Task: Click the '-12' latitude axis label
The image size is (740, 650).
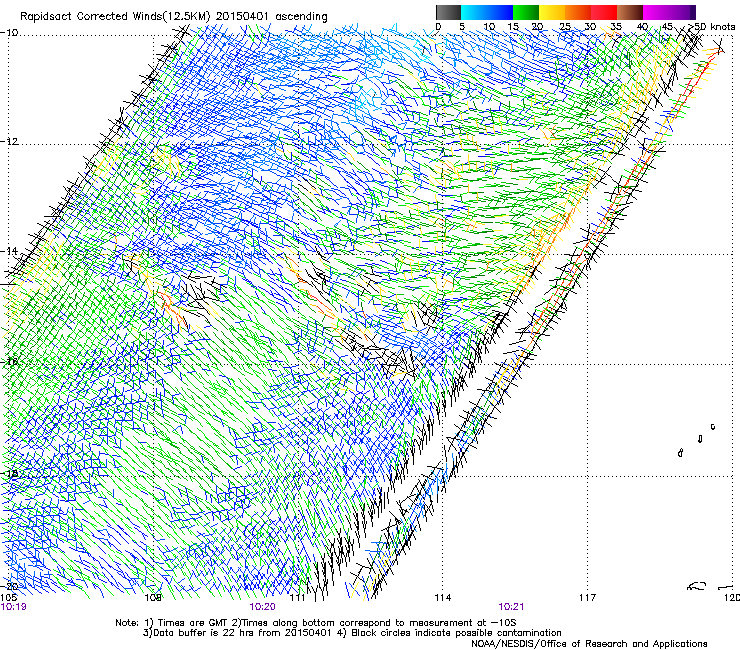Action: pos(9,141)
